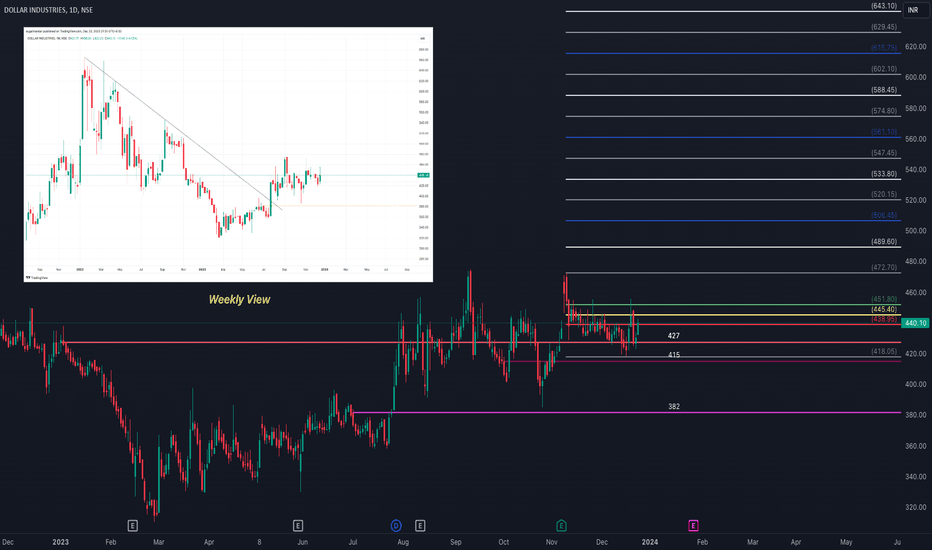Click 320.00 on the price axis
The height and width of the screenshot is (550, 932).
(x=915, y=507)
